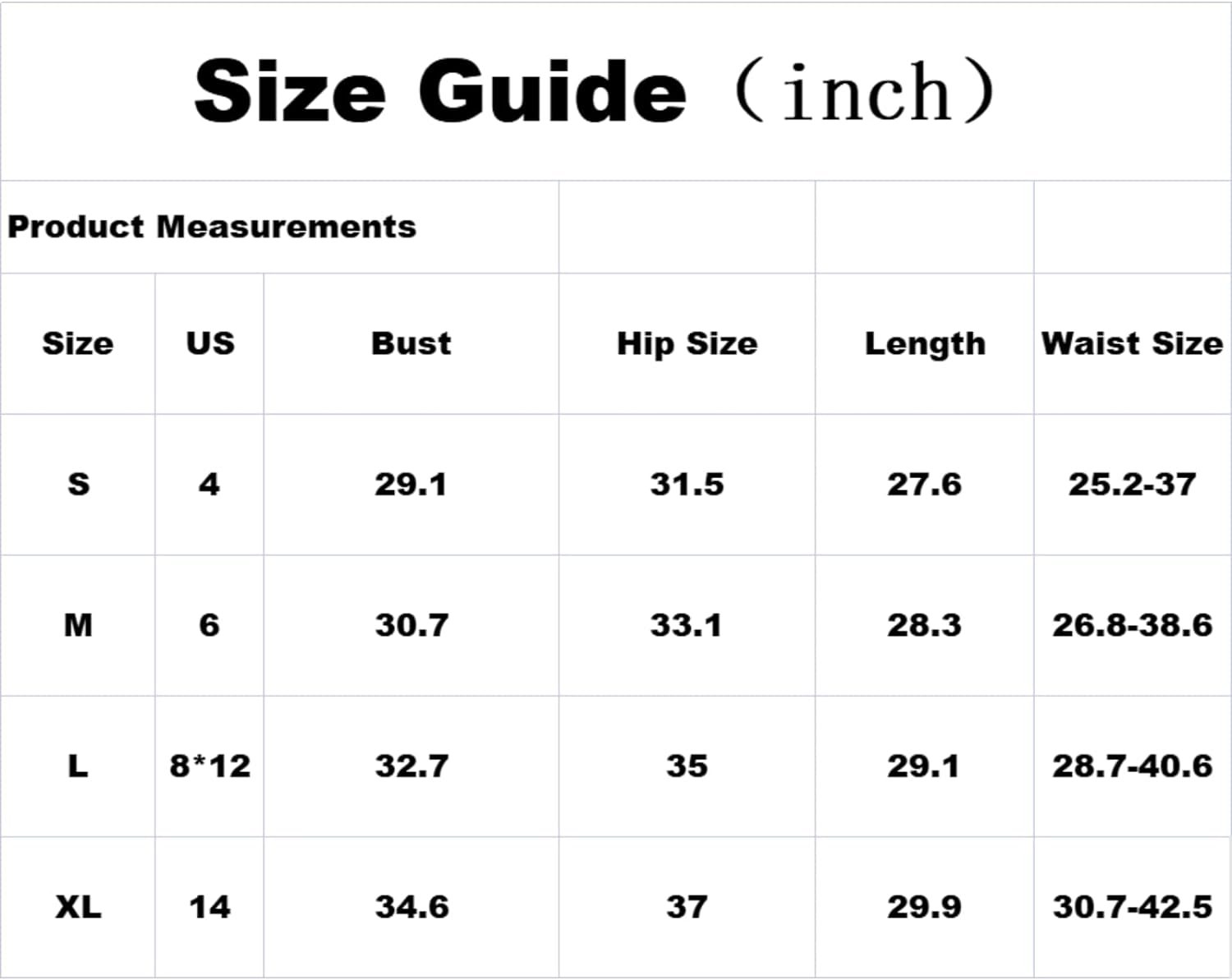Click the US size 8*12 cell
This screenshot has height=980, width=1232.
coord(210,766)
